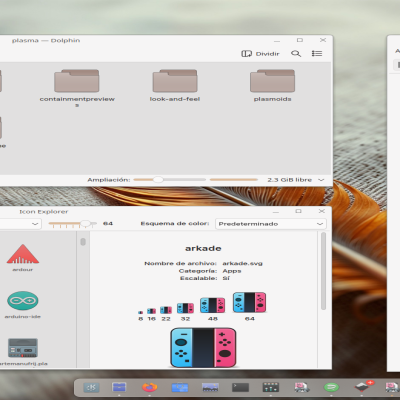Select the plasmoids folder
This screenshot has height=400, width=400.
point(272,85)
